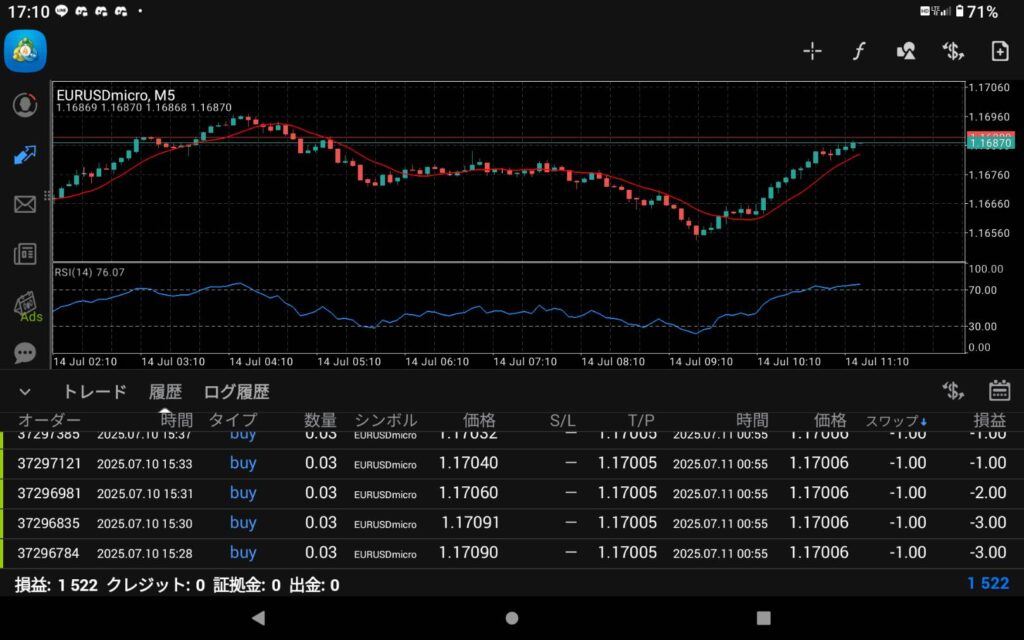This screenshot has width=1024, height=640.
Task: Open the chart objects shapes tool
Action: [x=906, y=51]
